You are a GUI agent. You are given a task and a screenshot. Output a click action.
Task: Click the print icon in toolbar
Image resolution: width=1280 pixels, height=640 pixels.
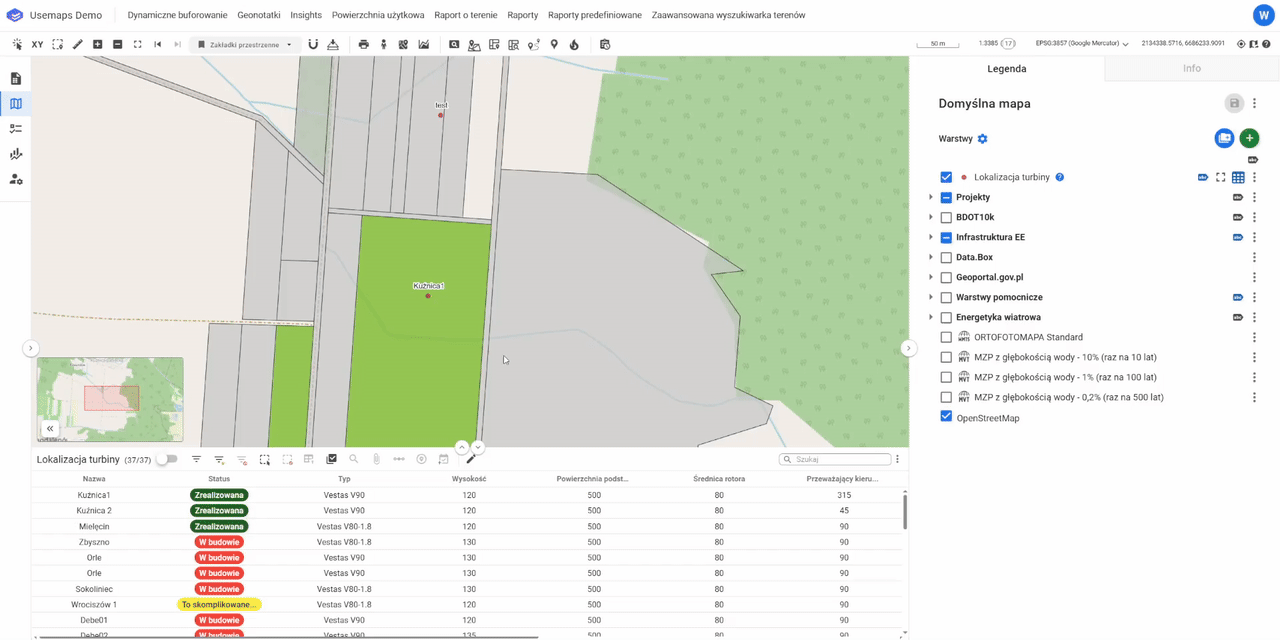pyautogui.click(x=363, y=45)
